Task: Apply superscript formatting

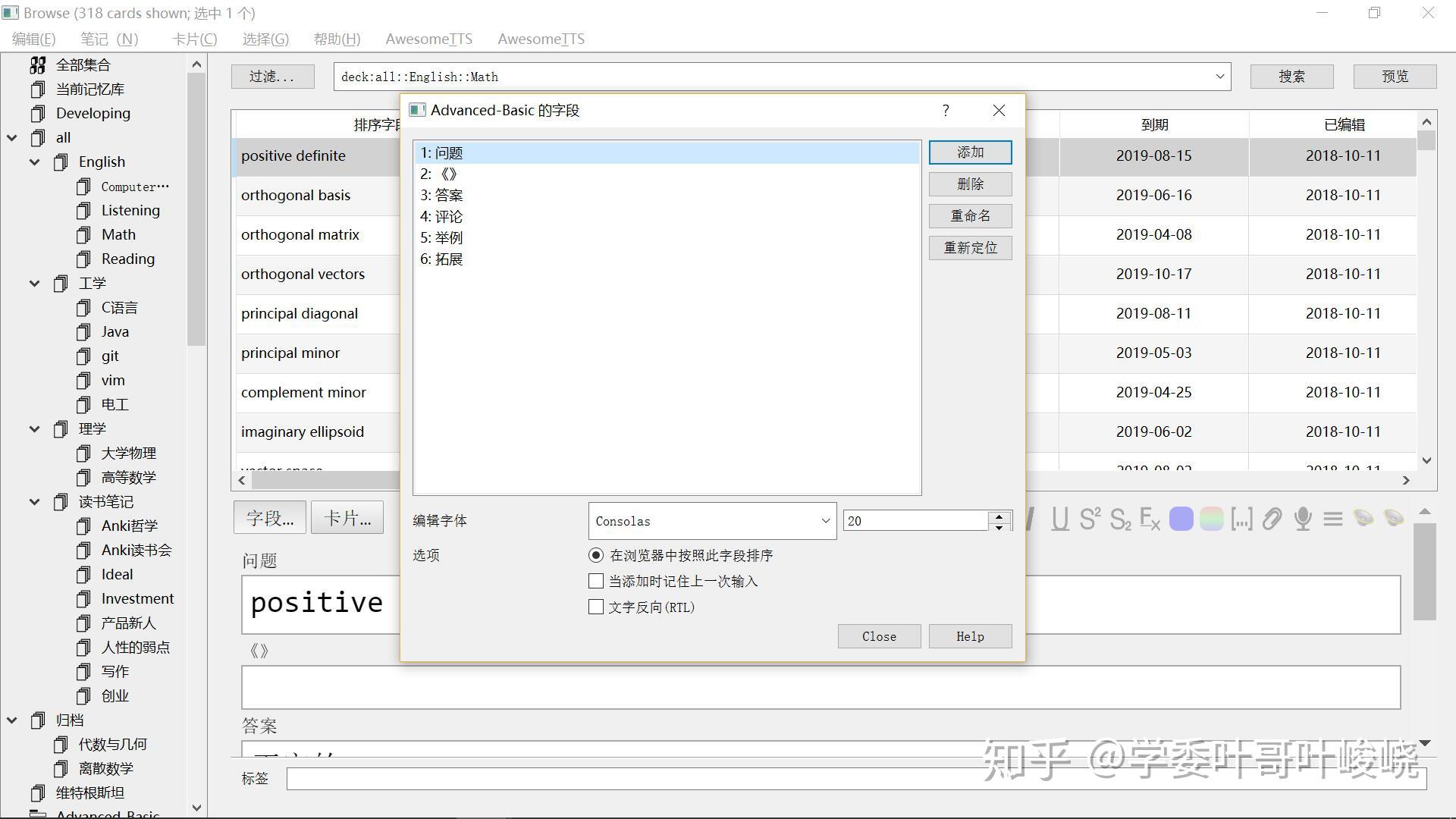Action: 1090,519
